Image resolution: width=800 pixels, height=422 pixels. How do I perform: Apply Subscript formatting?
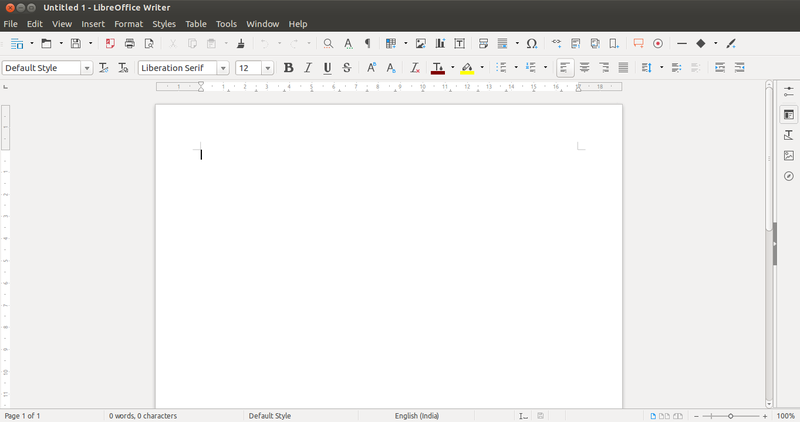tap(390, 68)
